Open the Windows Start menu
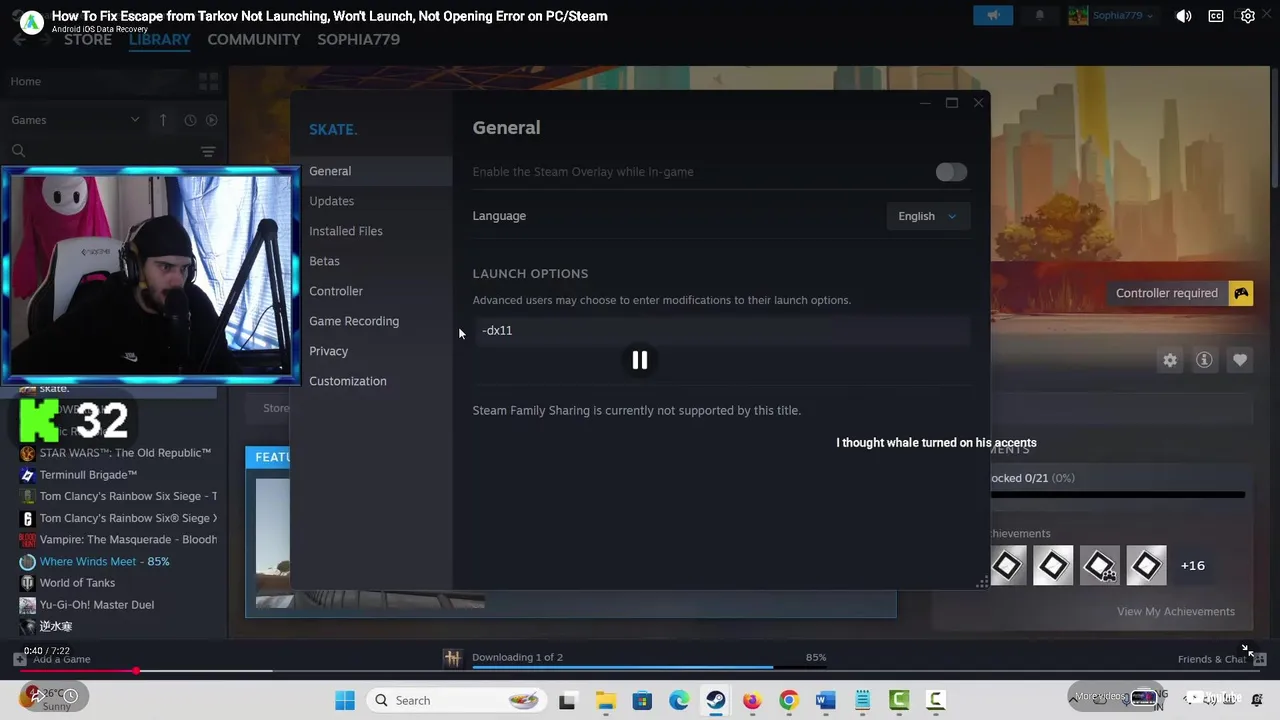1280x720 pixels. point(345,700)
